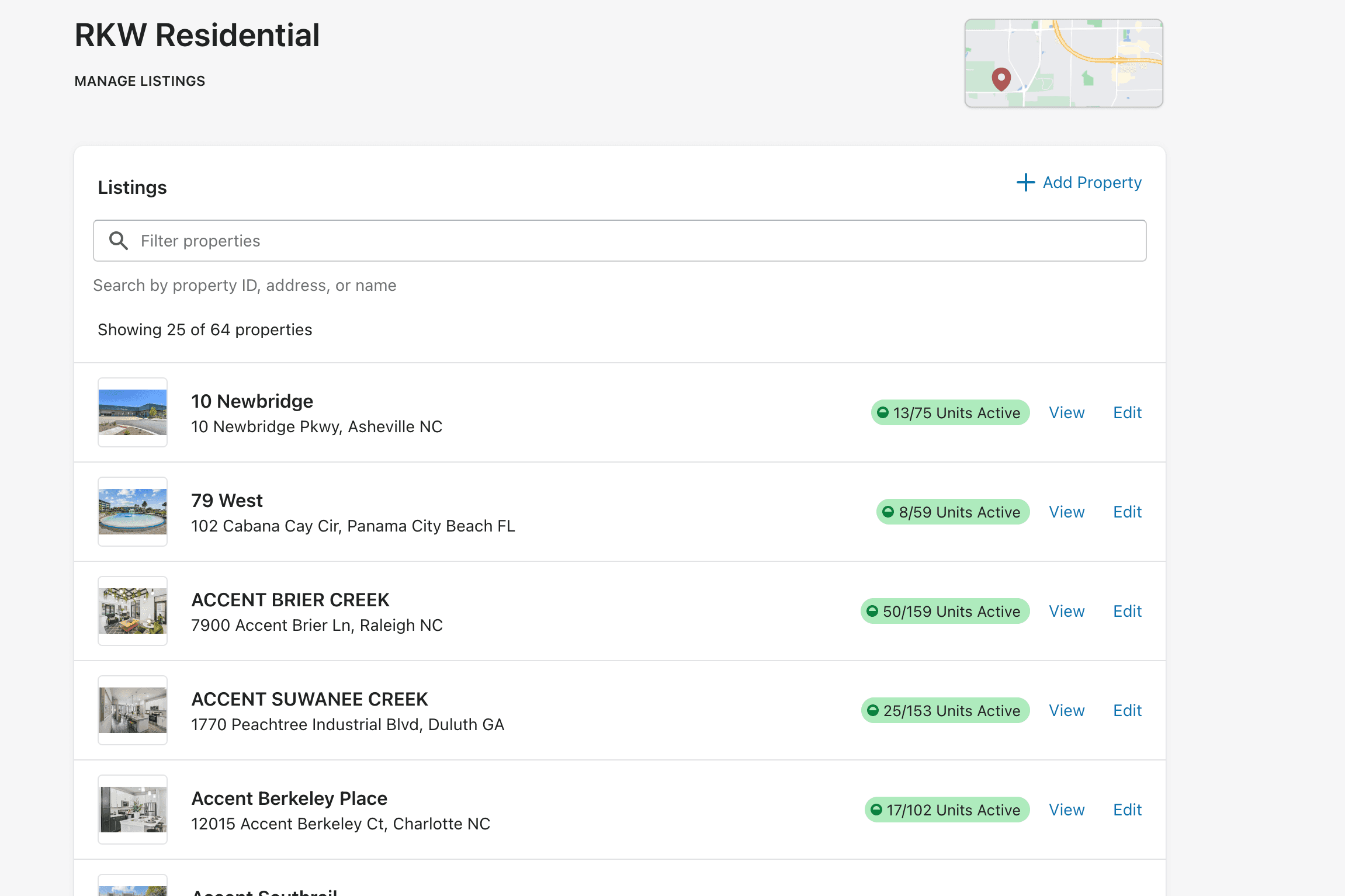Viewport: 1345px width, 896px height.
Task: Click the 13/75 Units Active badge
Action: tap(950, 413)
